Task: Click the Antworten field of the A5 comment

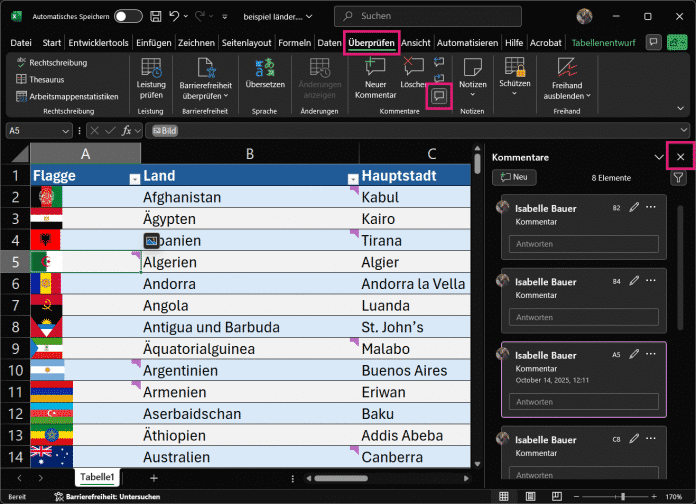Action: pyautogui.click(x=584, y=401)
